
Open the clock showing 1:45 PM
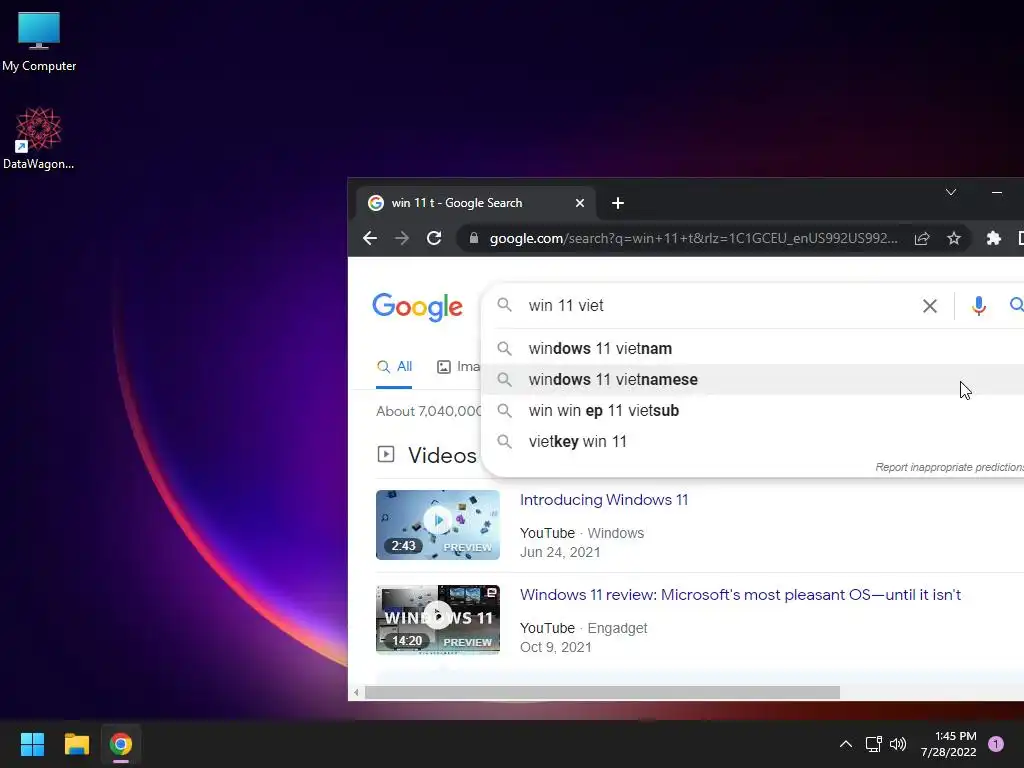[949, 744]
